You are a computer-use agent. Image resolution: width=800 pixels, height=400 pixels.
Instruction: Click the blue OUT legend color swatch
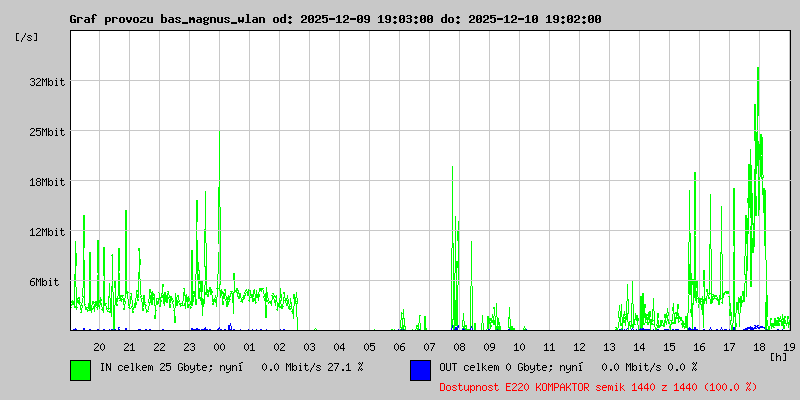[x=420, y=370]
